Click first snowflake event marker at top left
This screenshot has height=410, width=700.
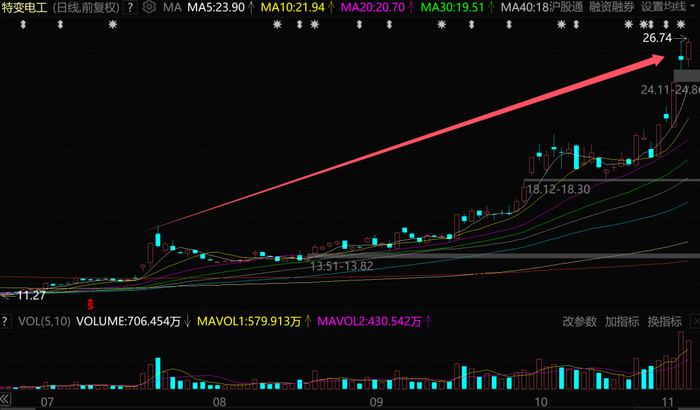click(x=112, y=25)
